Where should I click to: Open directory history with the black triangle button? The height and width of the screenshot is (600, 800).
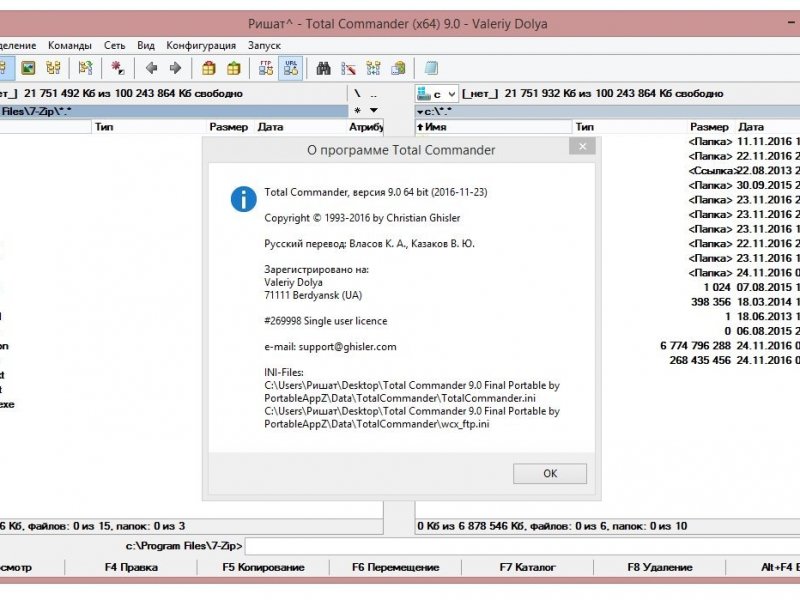click(374, 110)
